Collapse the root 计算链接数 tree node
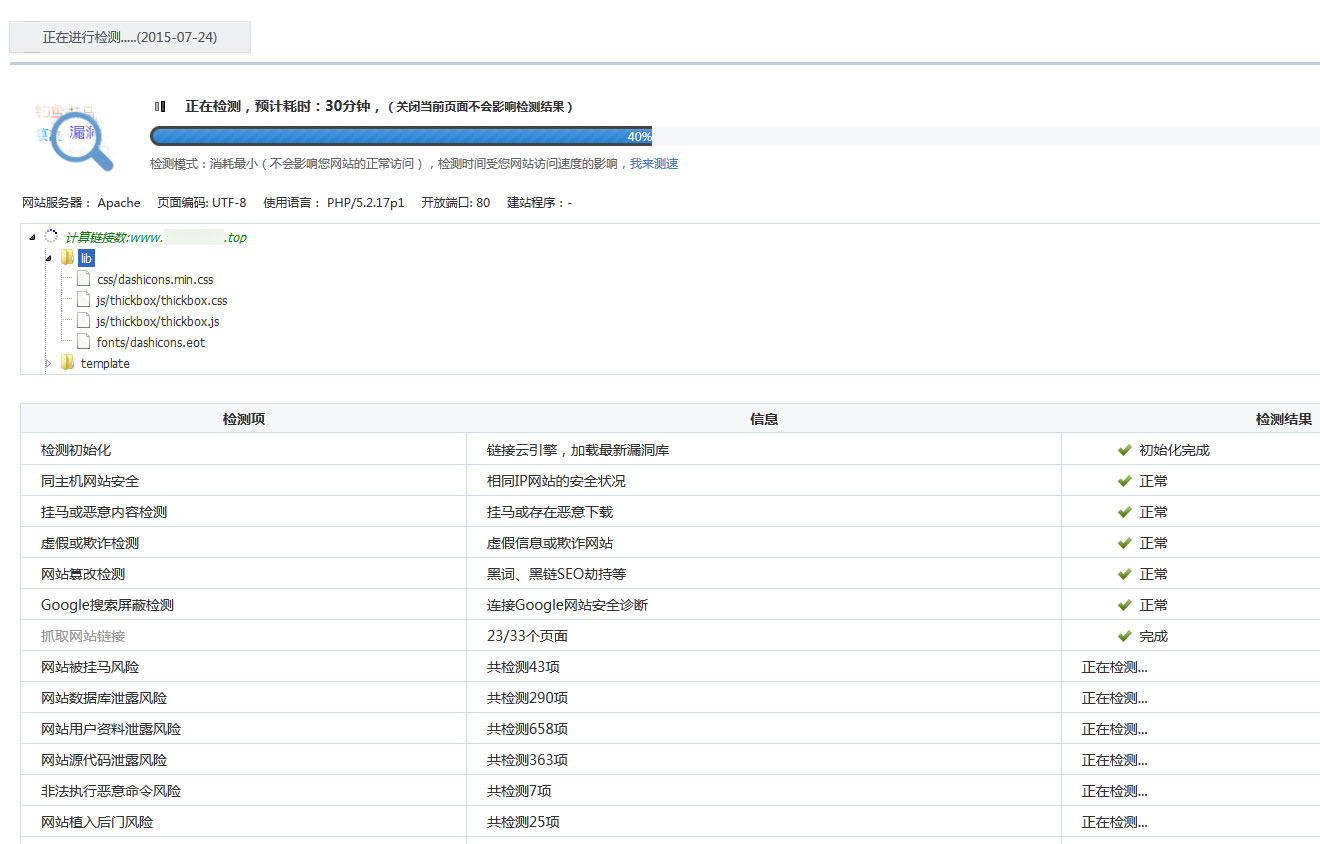Image resolution: width=1320 pixels, height=844 pixels. coord(32,238)
